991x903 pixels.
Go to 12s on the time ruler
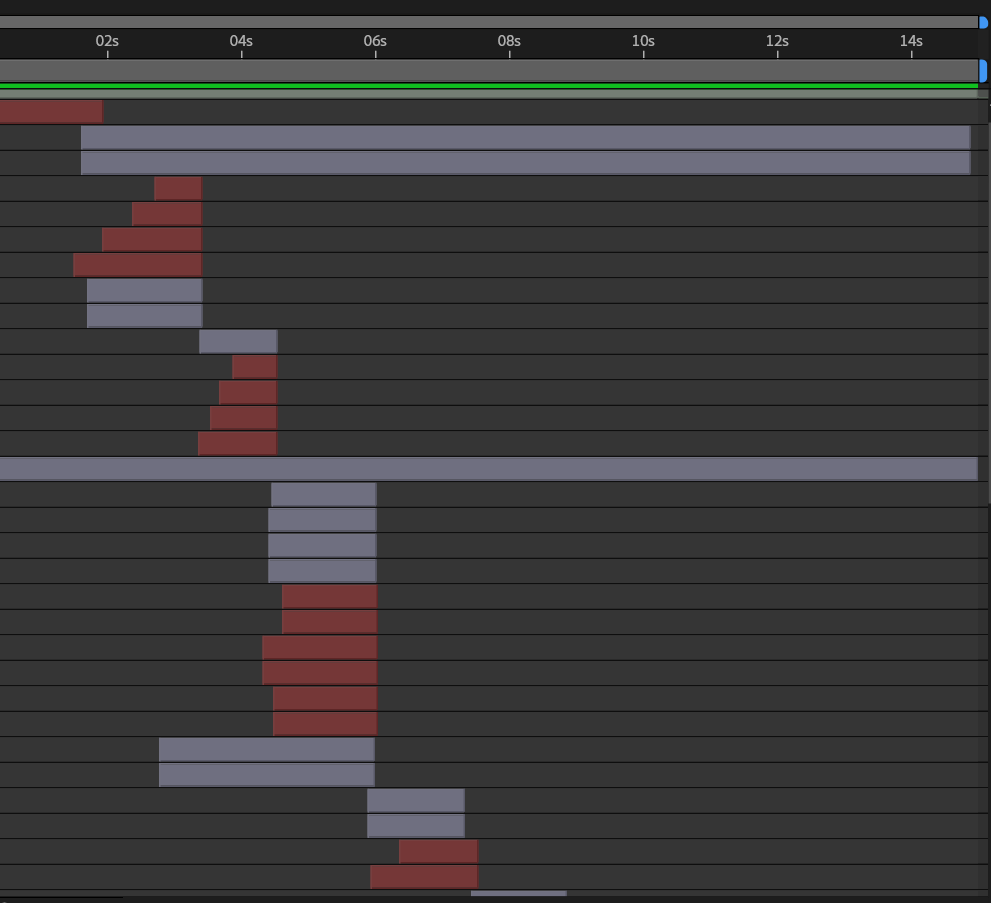(777, 42)
